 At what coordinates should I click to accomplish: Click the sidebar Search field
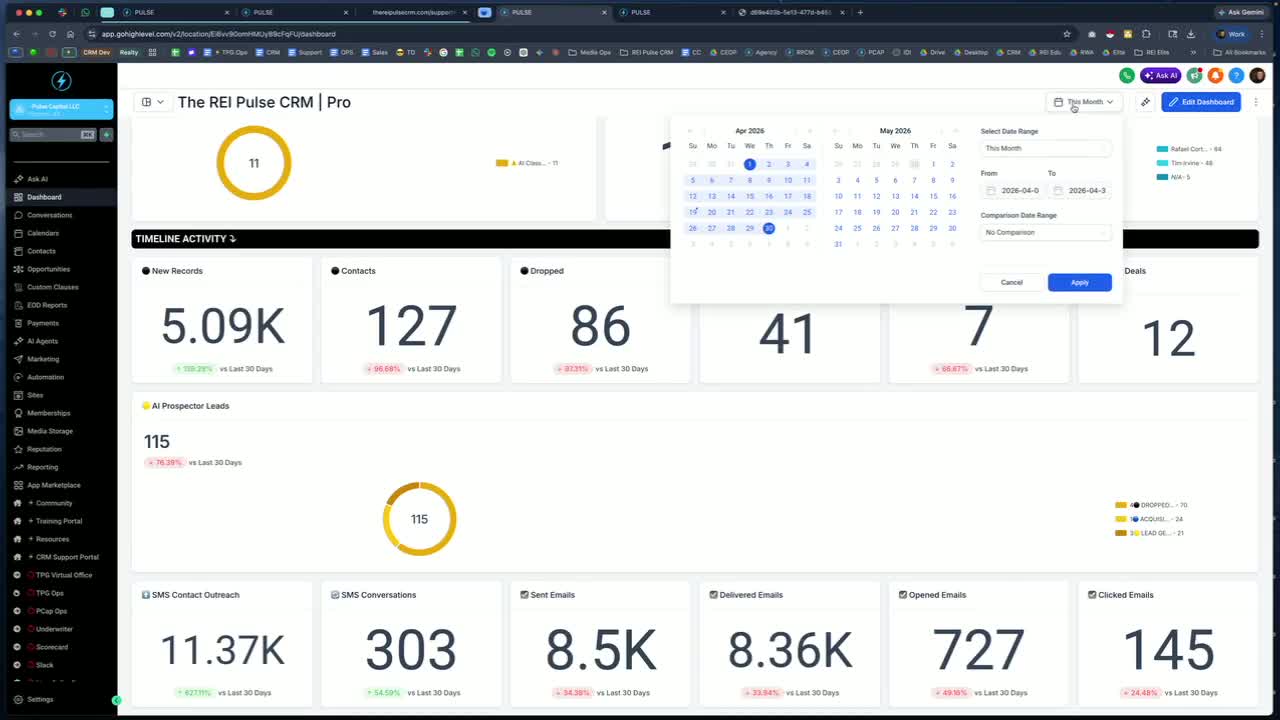54,134
